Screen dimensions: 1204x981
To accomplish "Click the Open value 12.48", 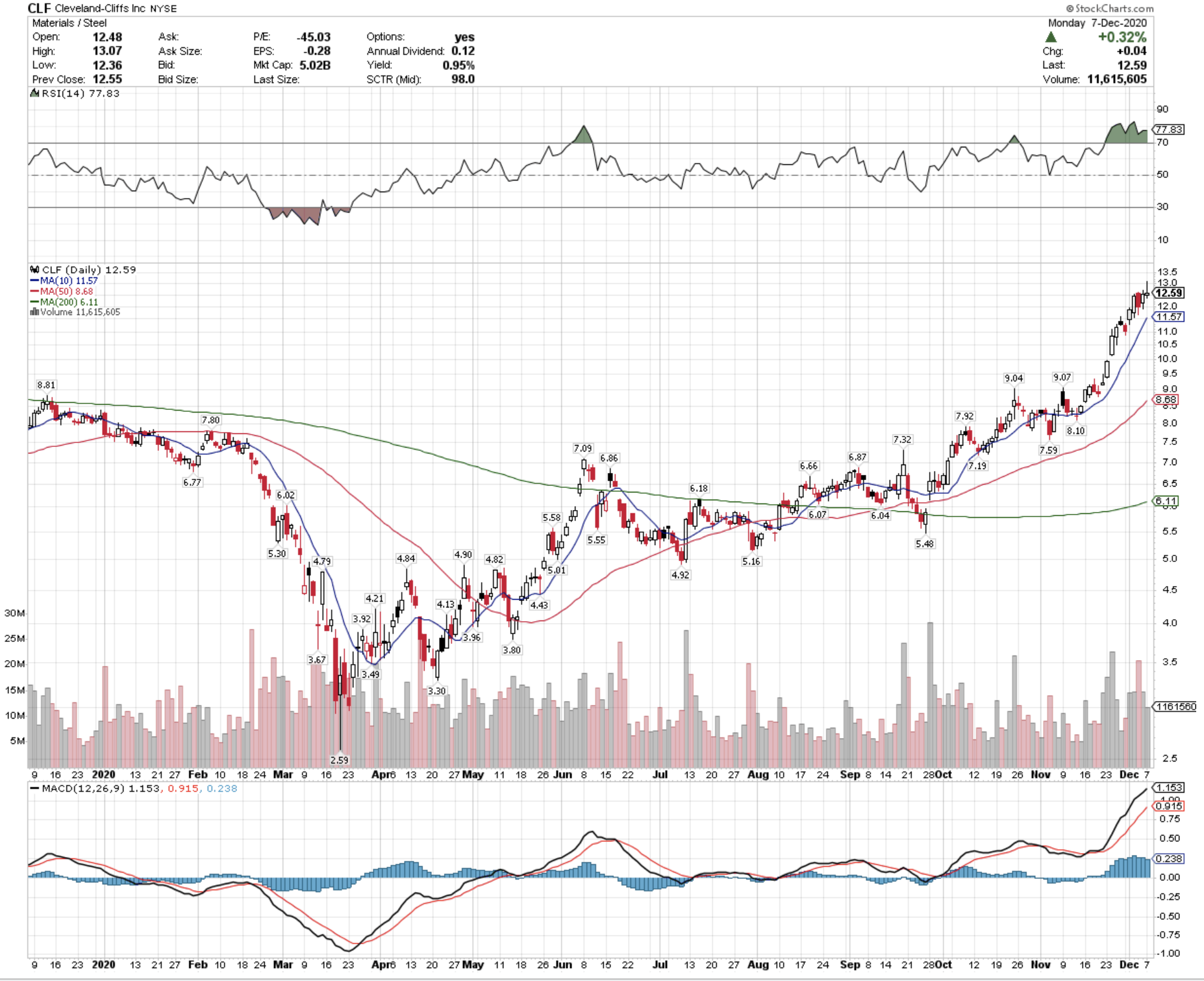I will click(107, 37).
